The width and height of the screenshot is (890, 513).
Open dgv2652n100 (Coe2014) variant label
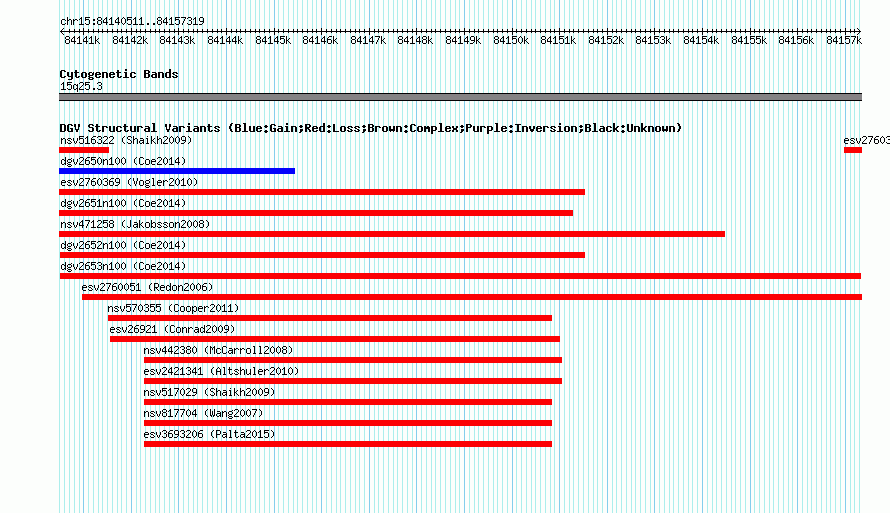(x=123, y=245)
